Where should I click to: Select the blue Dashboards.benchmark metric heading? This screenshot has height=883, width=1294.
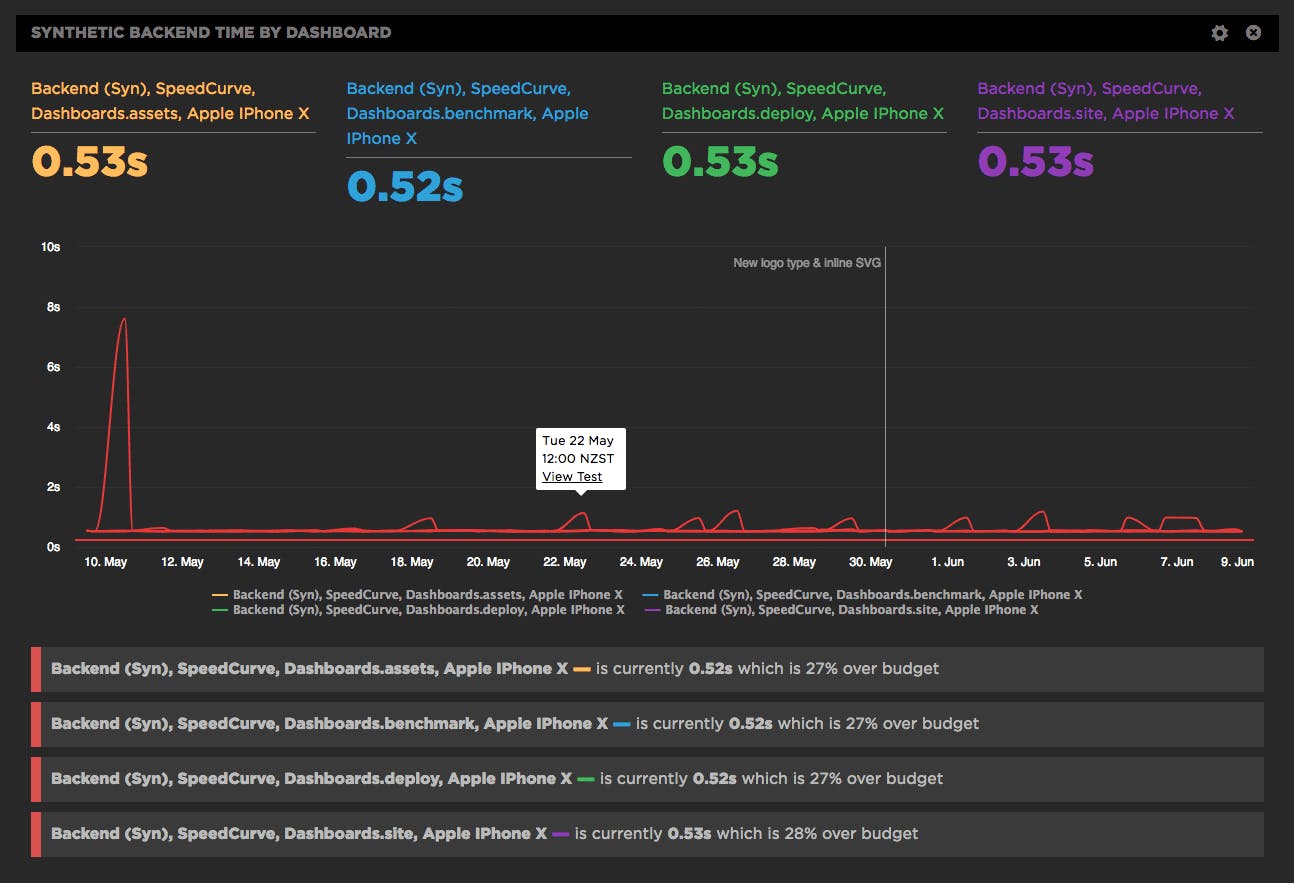coord(467,113)
